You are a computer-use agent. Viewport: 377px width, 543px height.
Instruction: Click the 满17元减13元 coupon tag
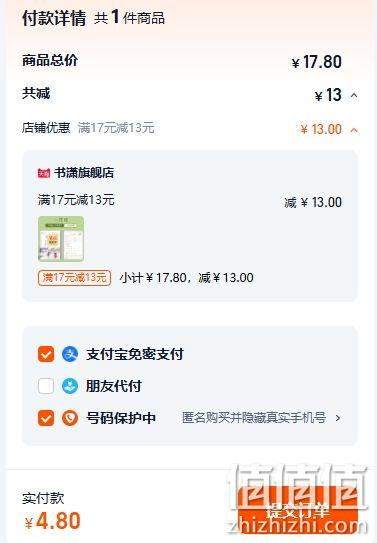click(74, 278)
